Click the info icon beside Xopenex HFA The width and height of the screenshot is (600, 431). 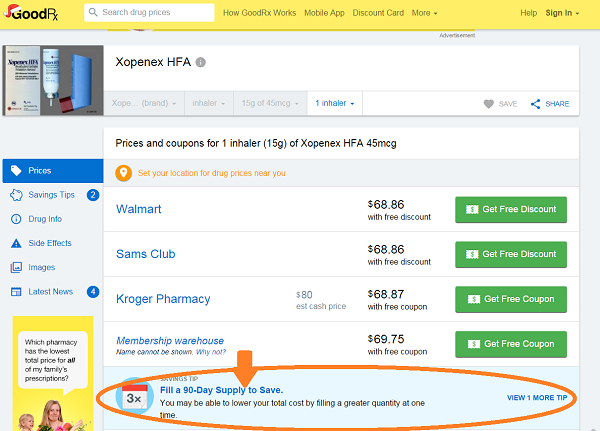[x=201, y=62]
